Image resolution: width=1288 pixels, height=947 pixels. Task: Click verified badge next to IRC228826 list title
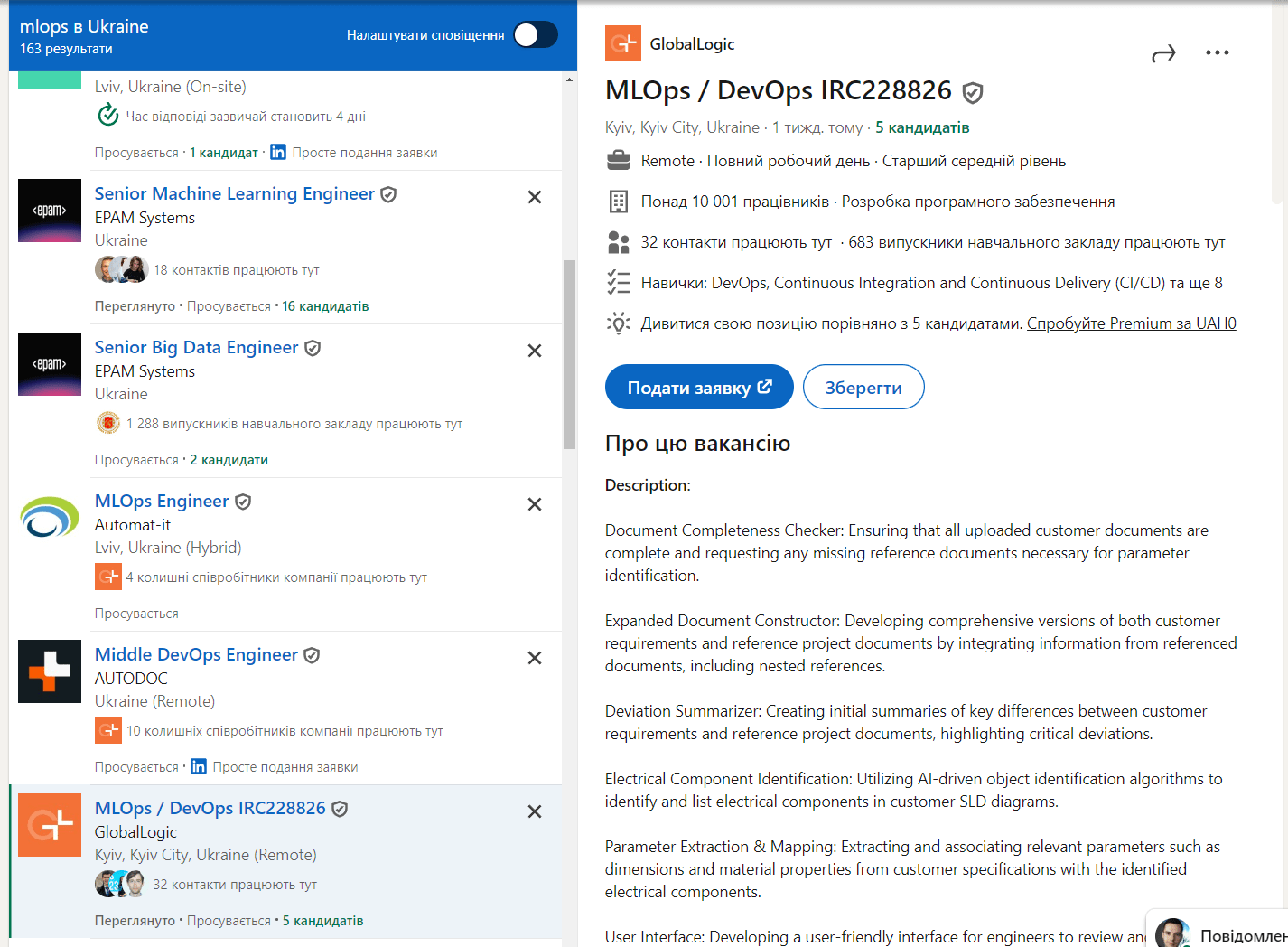340,809
